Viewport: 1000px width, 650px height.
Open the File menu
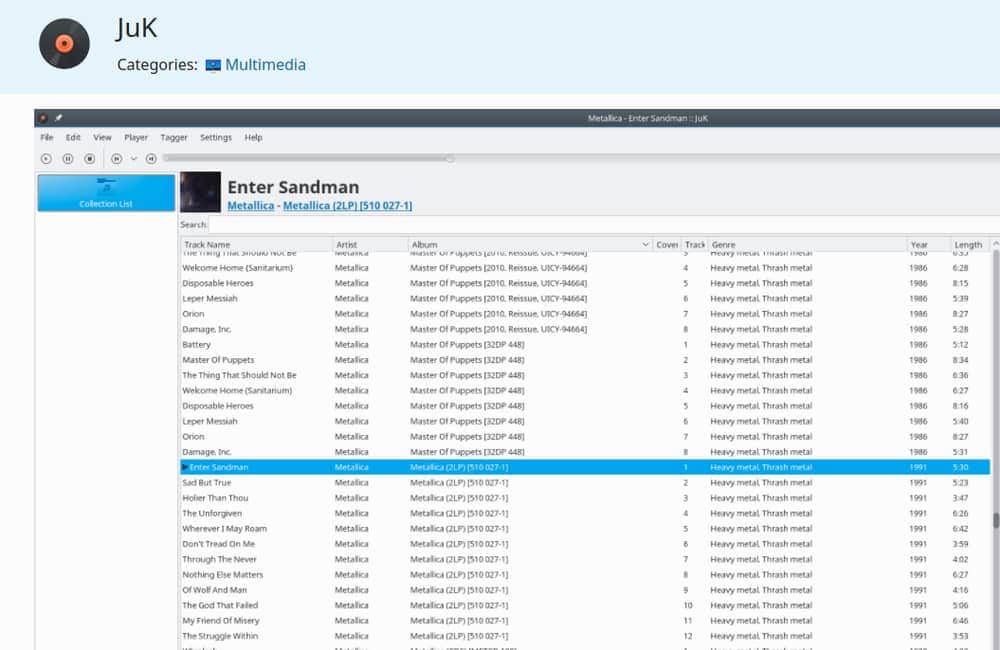point(47,137)
